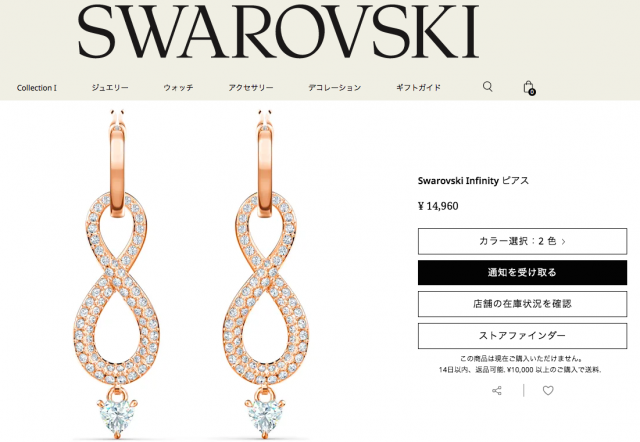
Task: Open the ジュエリー menu
Action: pos(110,87)
